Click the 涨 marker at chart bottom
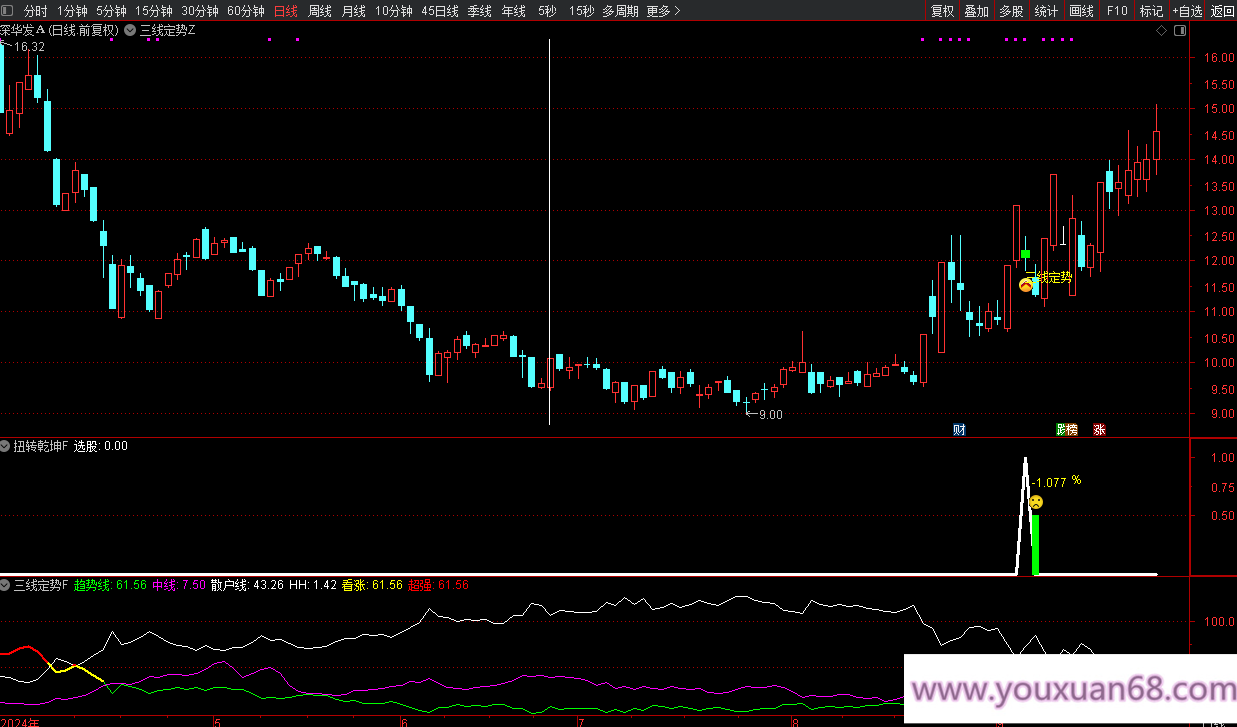 [x=1099, y=430]
